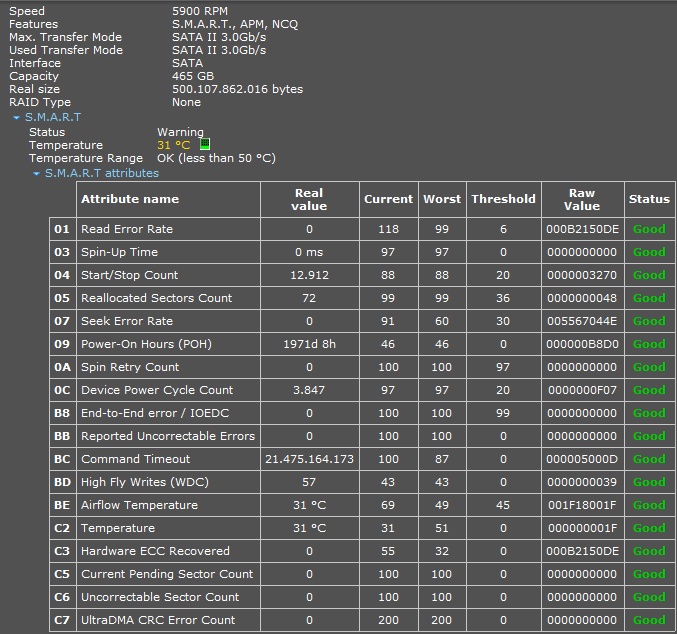Click the 5900 RPM speed value

tap(200, 11)
